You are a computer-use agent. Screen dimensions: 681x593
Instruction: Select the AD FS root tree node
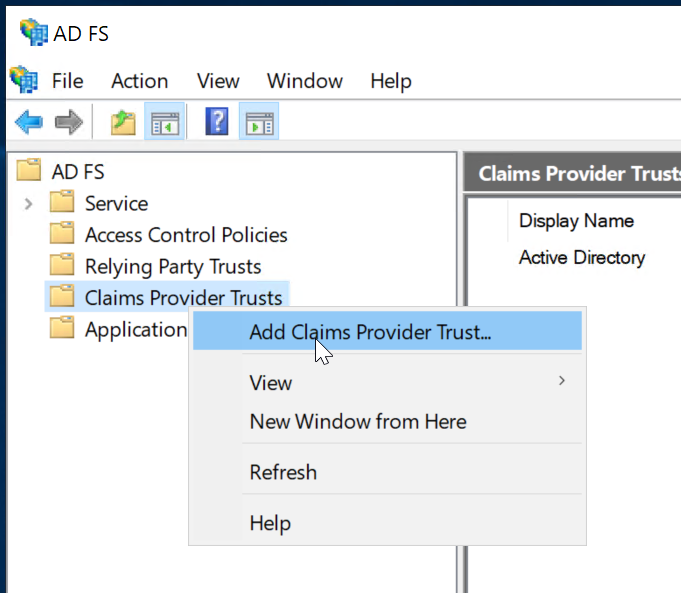click(78, 172)
